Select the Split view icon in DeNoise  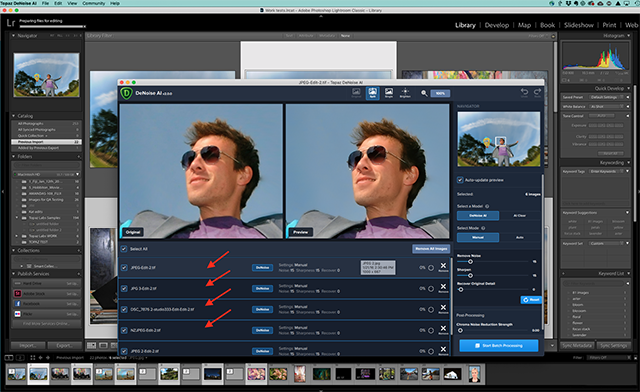[373, 93]
